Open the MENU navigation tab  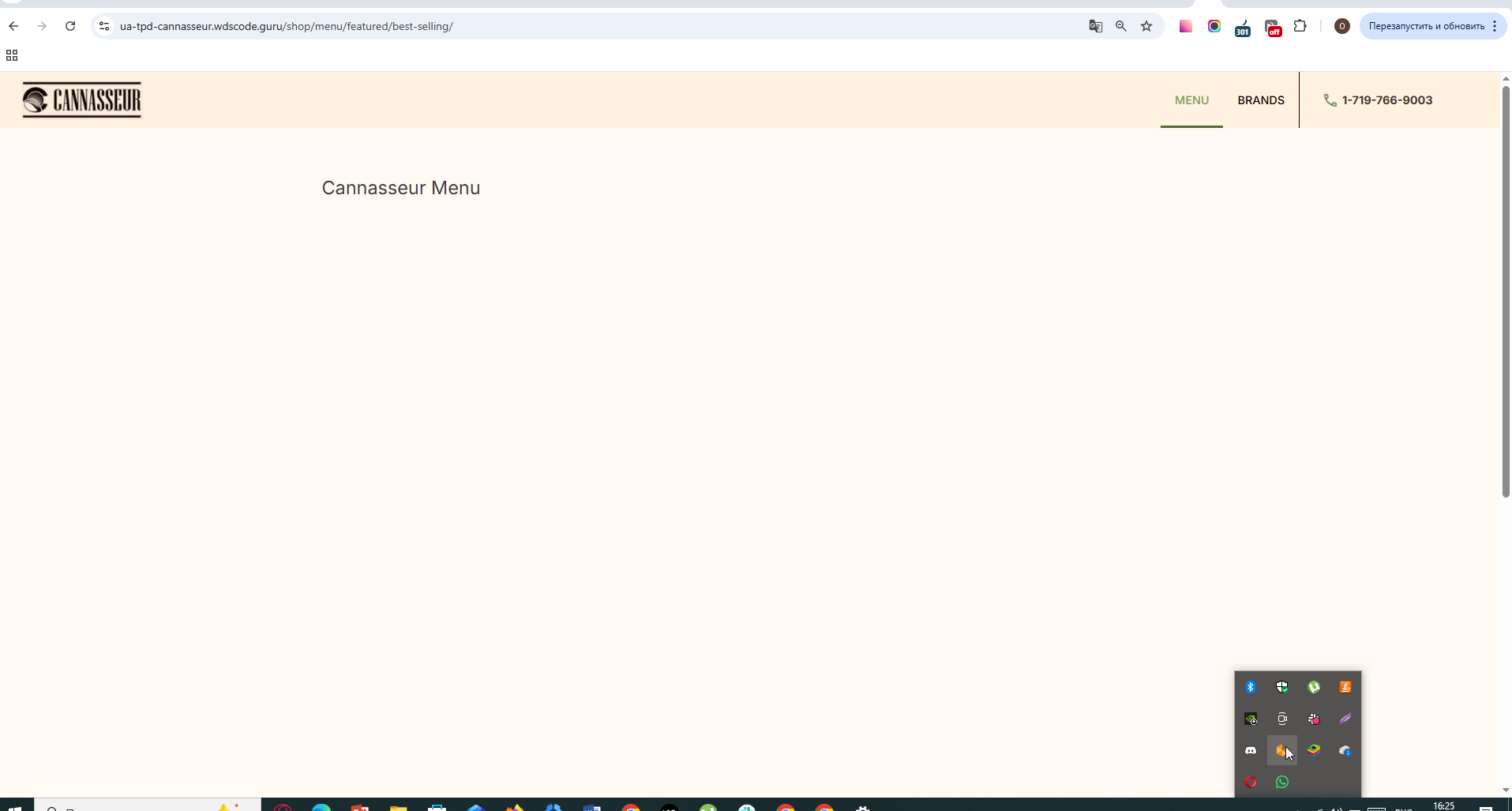[1191, 100]
